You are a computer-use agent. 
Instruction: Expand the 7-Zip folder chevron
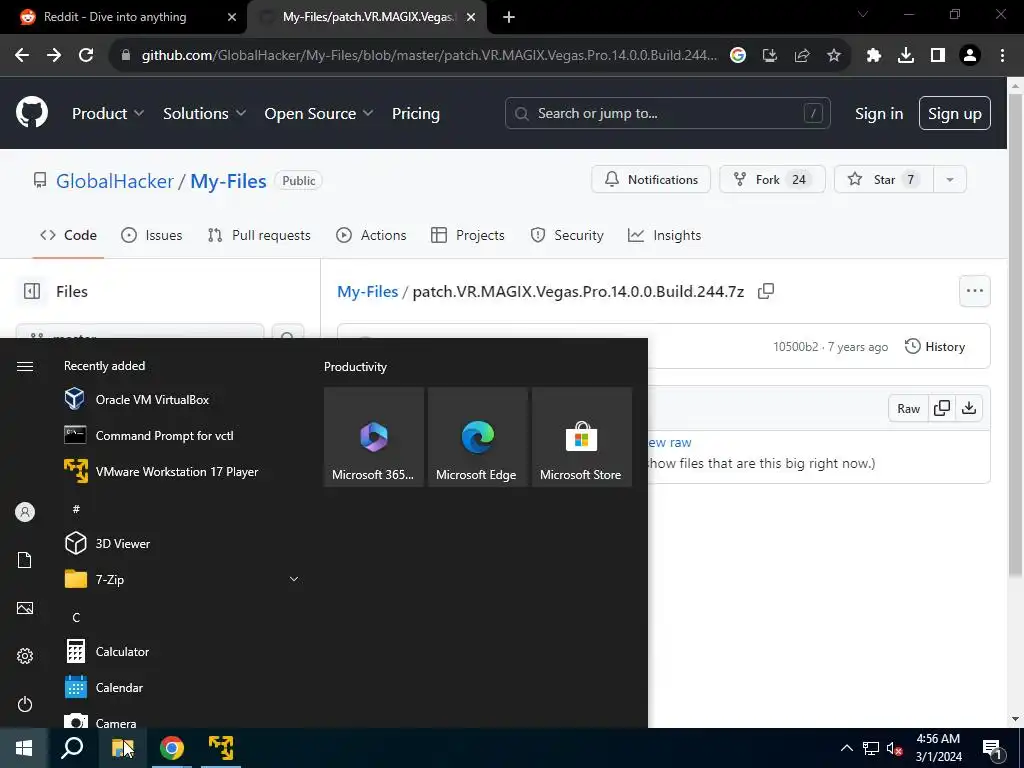(294, 579)
